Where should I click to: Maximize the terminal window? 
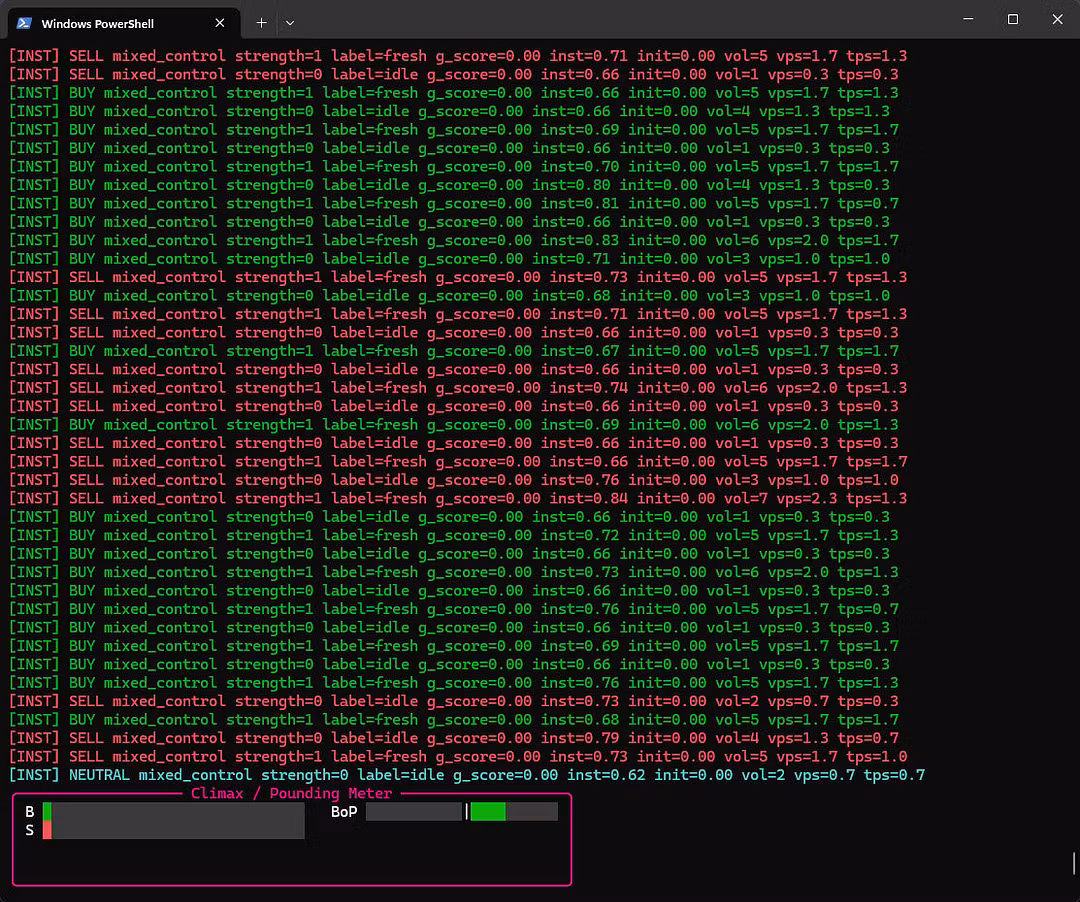1013,19
